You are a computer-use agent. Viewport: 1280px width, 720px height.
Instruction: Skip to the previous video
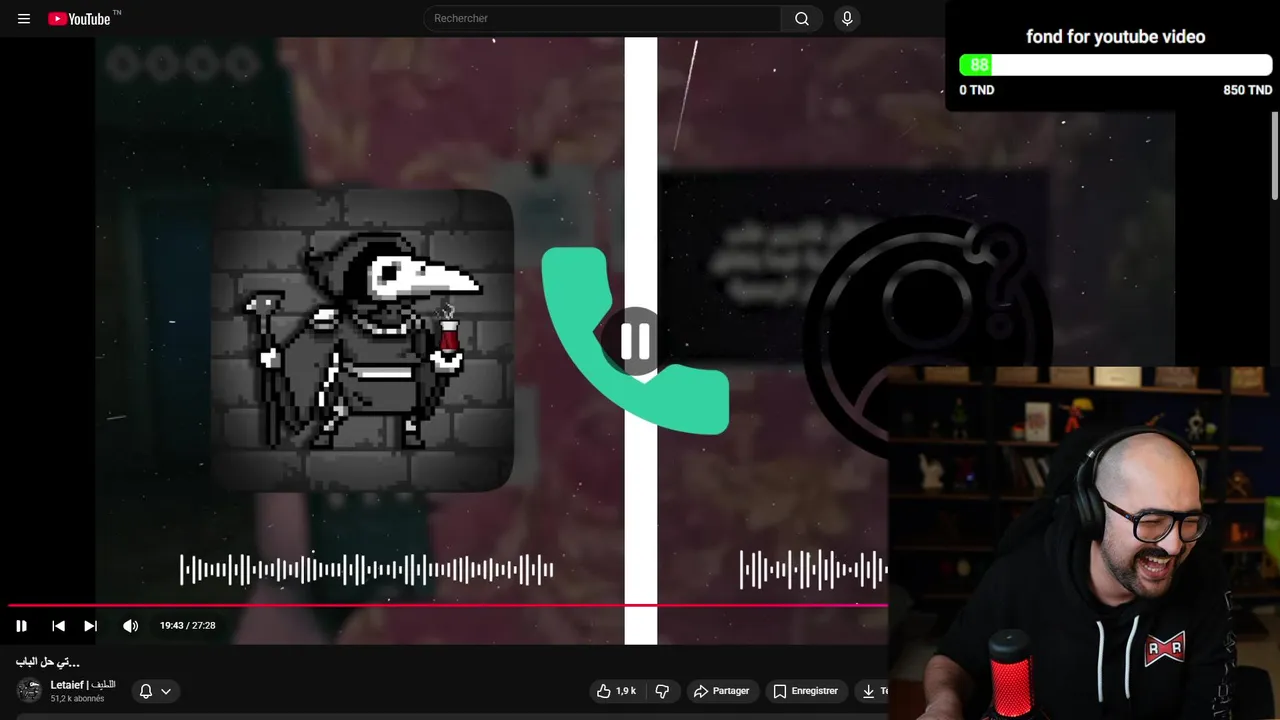[58, 625]
